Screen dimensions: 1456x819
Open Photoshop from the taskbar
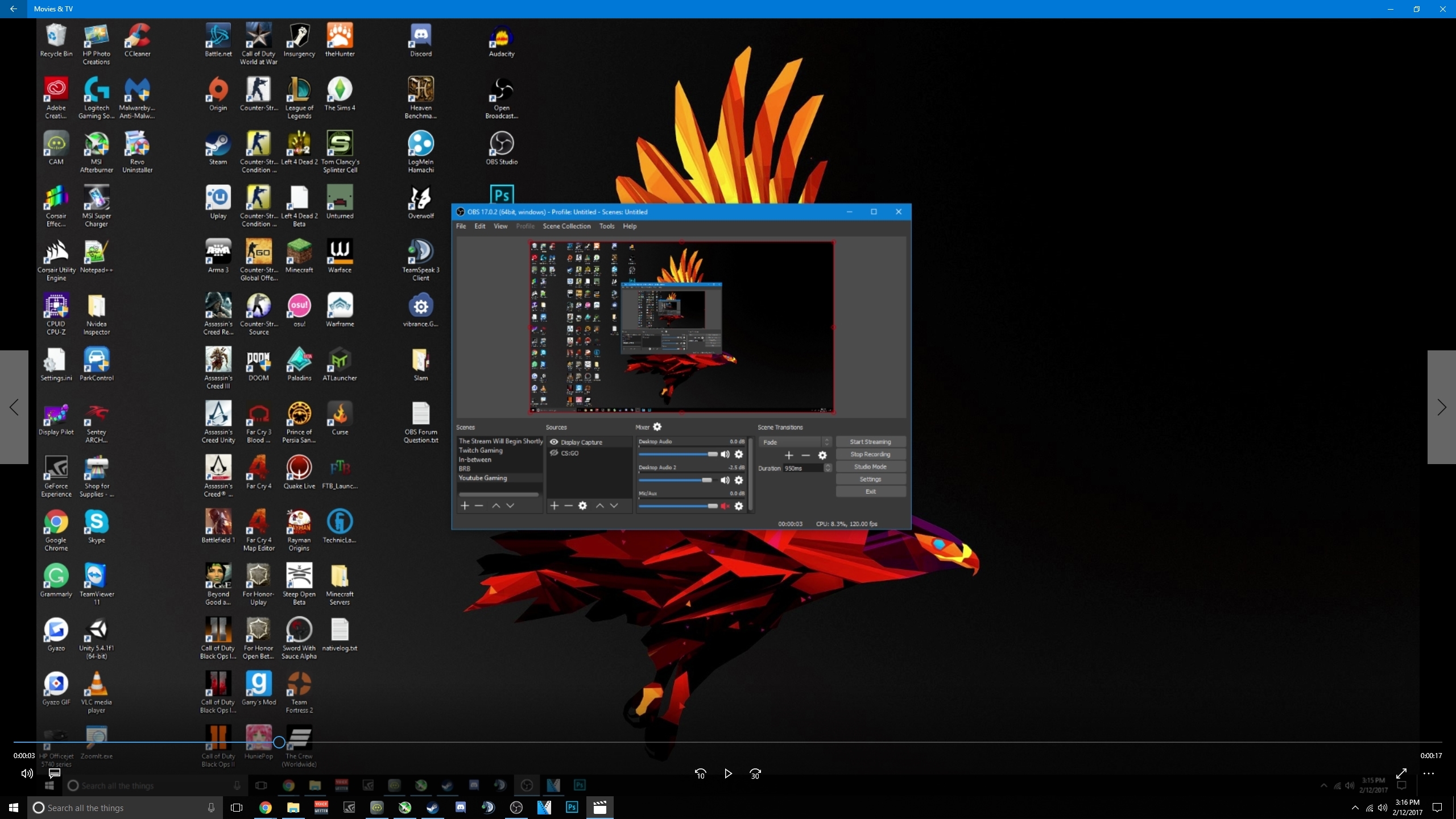pyautogui.click(x=572, y=808)
